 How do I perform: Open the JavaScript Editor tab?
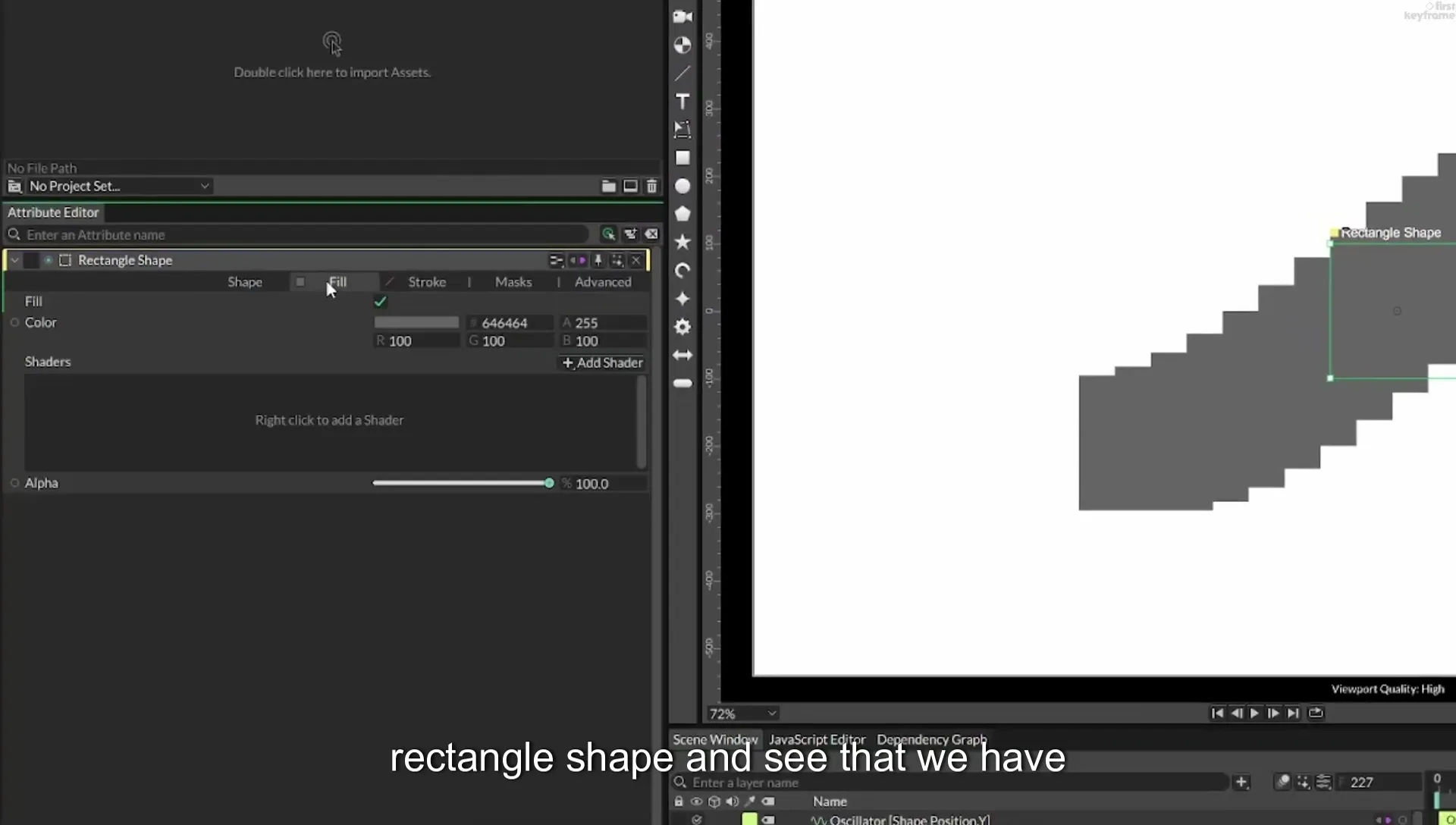coord(817,739)
